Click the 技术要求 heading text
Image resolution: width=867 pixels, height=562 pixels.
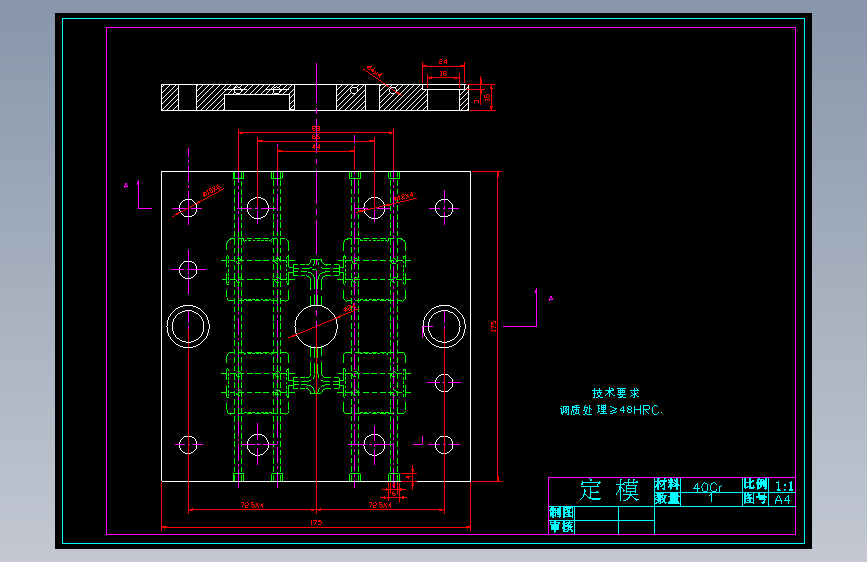coord(615,393)
